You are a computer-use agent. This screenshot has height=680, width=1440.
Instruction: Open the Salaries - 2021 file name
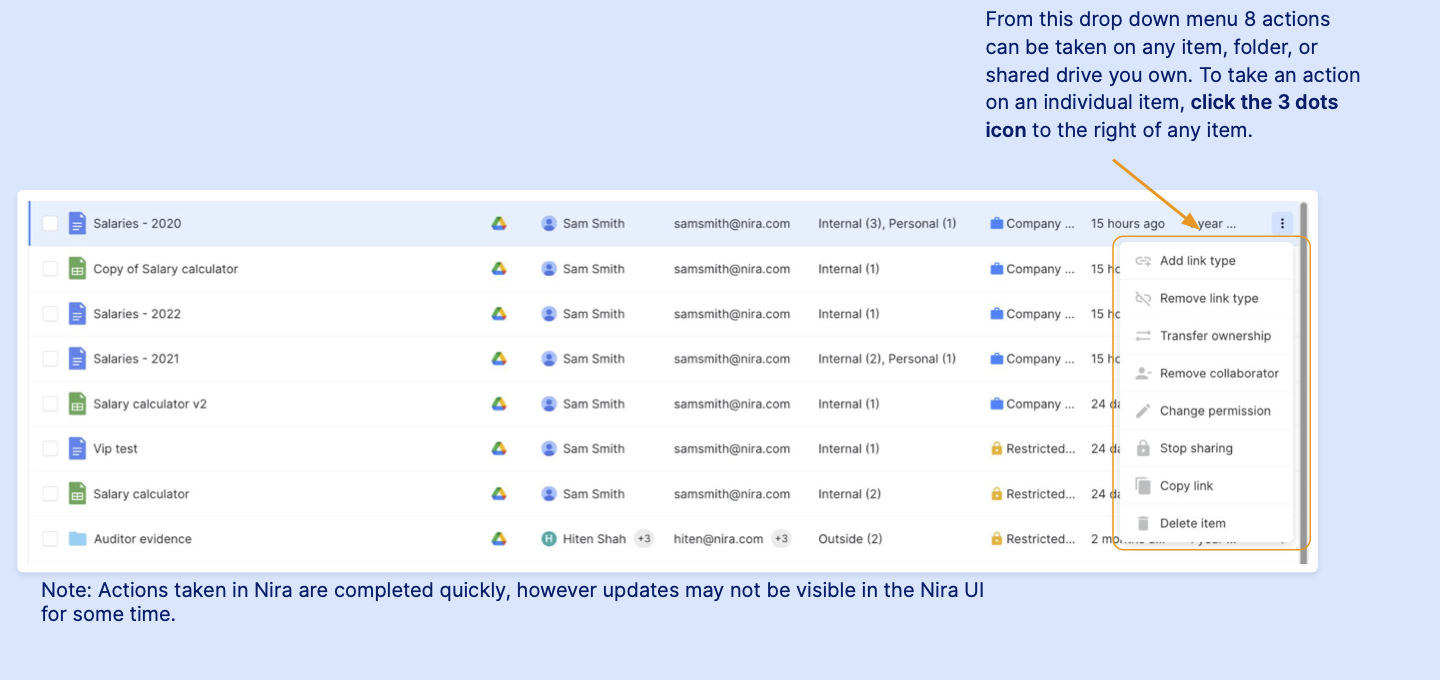pyautogui.click(x=136, y=359)
